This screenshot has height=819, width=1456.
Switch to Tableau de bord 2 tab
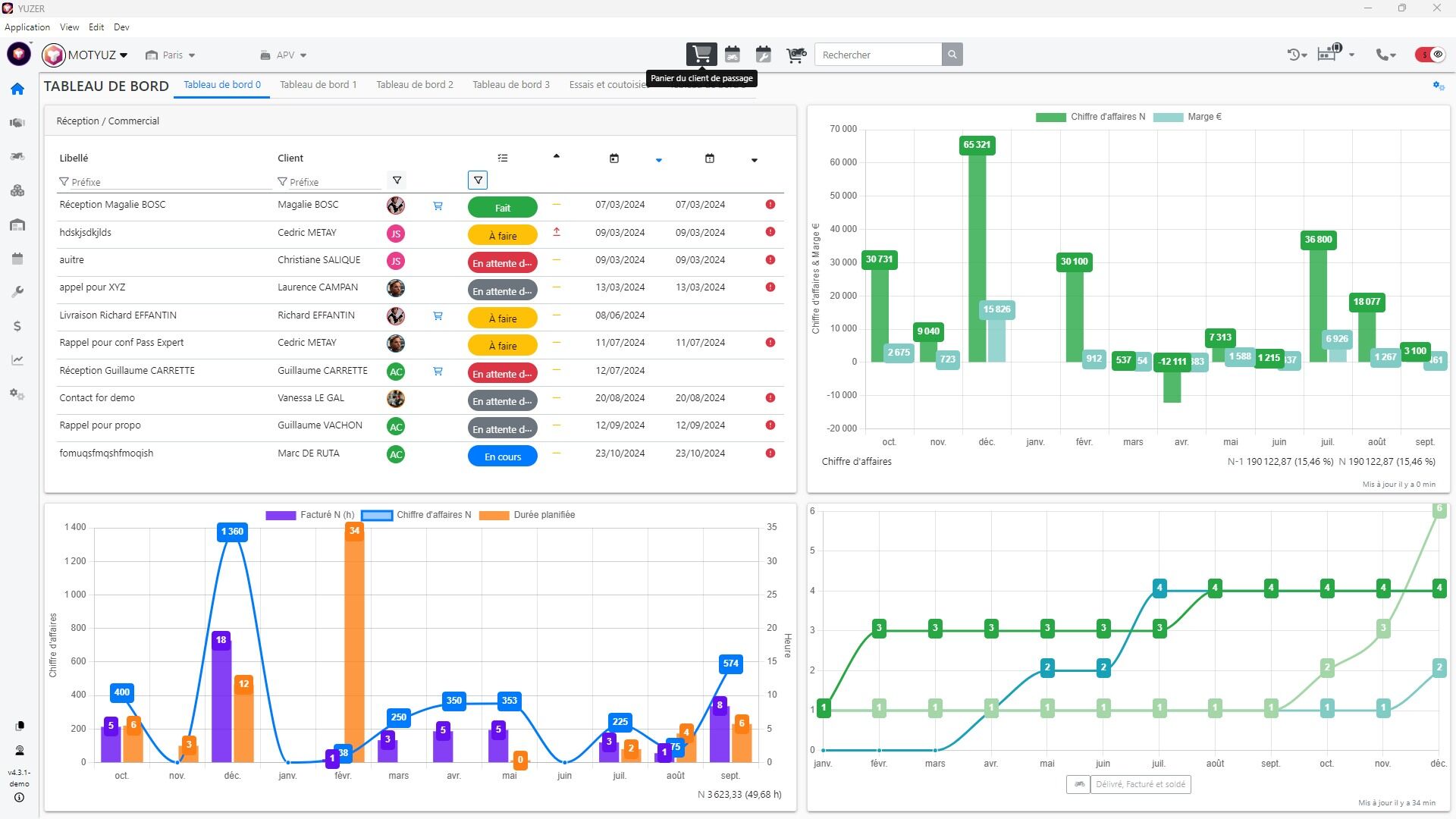tap(414, 84)
